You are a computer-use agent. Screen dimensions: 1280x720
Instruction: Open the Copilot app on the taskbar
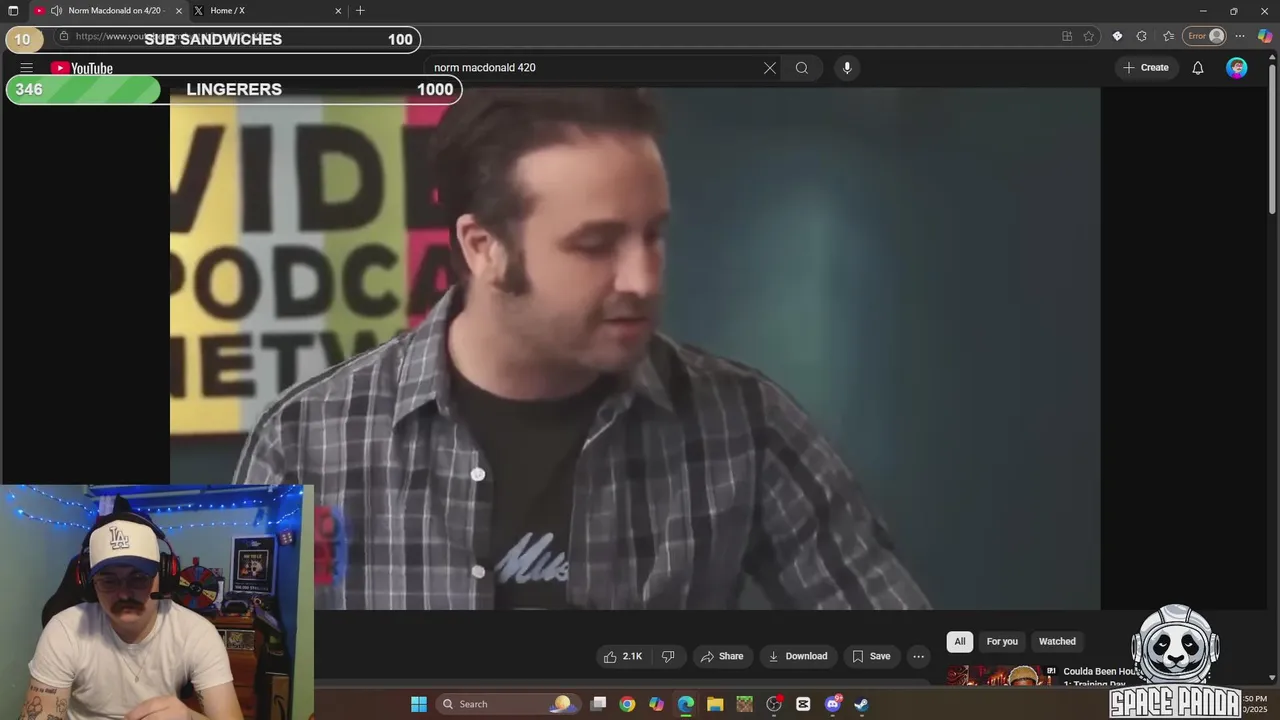coord(656,704)
